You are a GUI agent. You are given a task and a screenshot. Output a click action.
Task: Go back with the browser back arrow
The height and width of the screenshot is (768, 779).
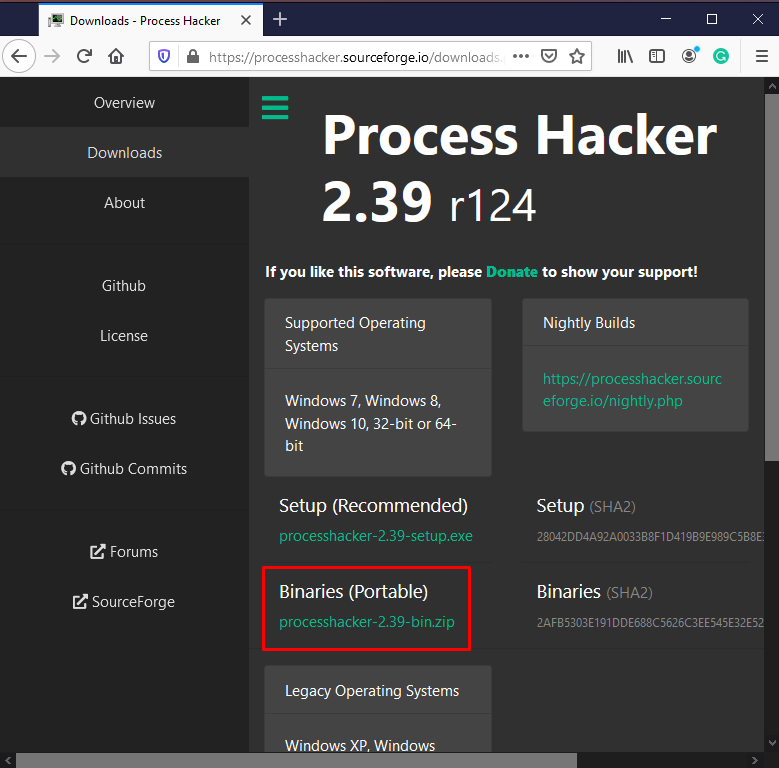19,56
